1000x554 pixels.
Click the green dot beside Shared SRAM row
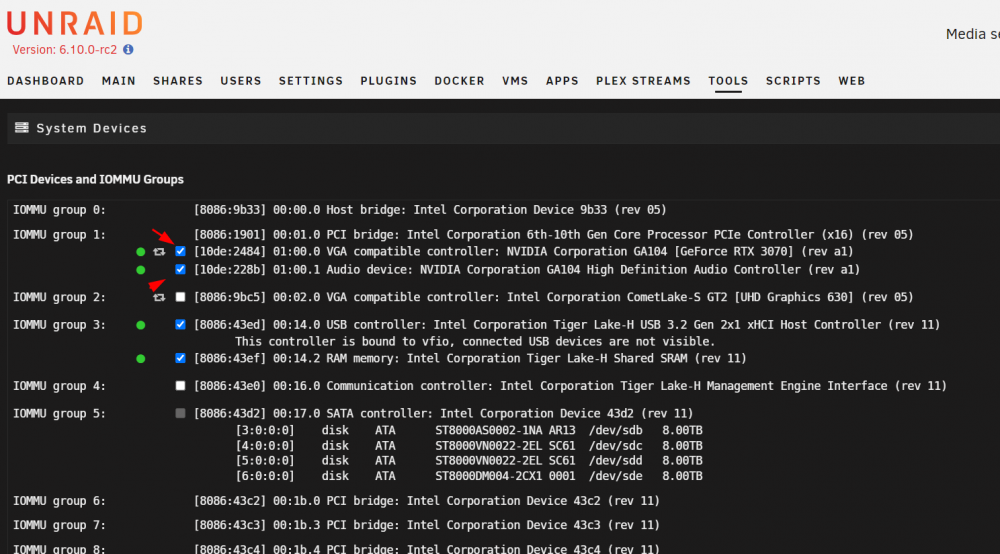140,359
